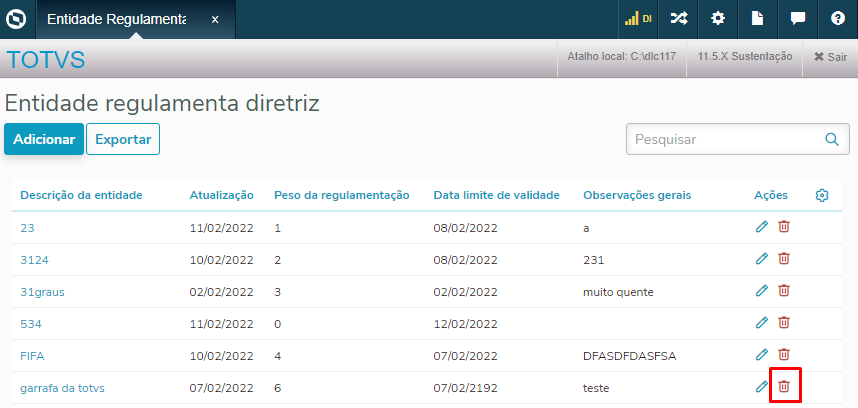Select the DFASDFDASFSA observation cell
Image resolution: width=858 pixels, height=408 pixels.
tap(630, 356)
